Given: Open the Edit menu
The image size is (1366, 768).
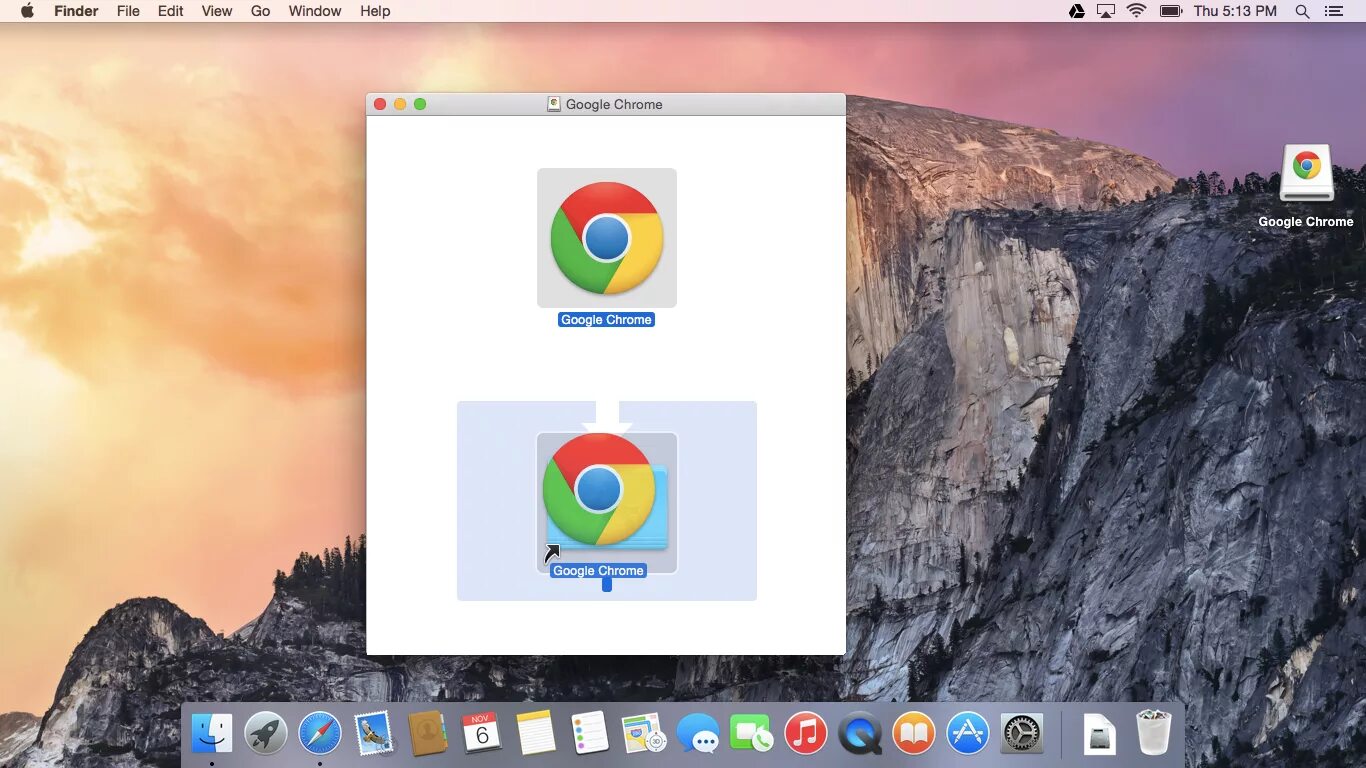Looking at the screenshot, I should (171, 11).
